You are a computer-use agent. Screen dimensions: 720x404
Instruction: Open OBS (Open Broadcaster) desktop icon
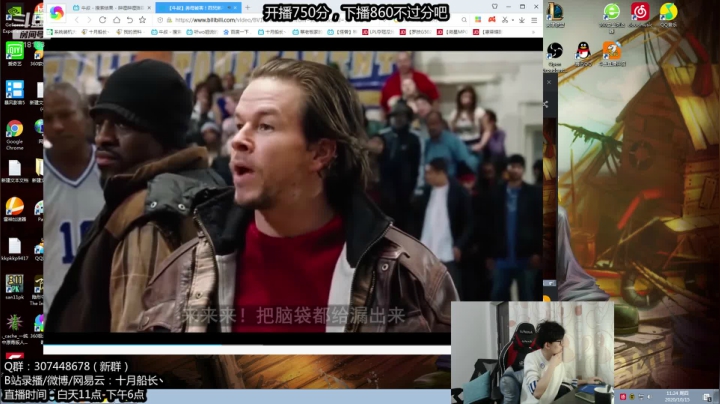[555, 56]
